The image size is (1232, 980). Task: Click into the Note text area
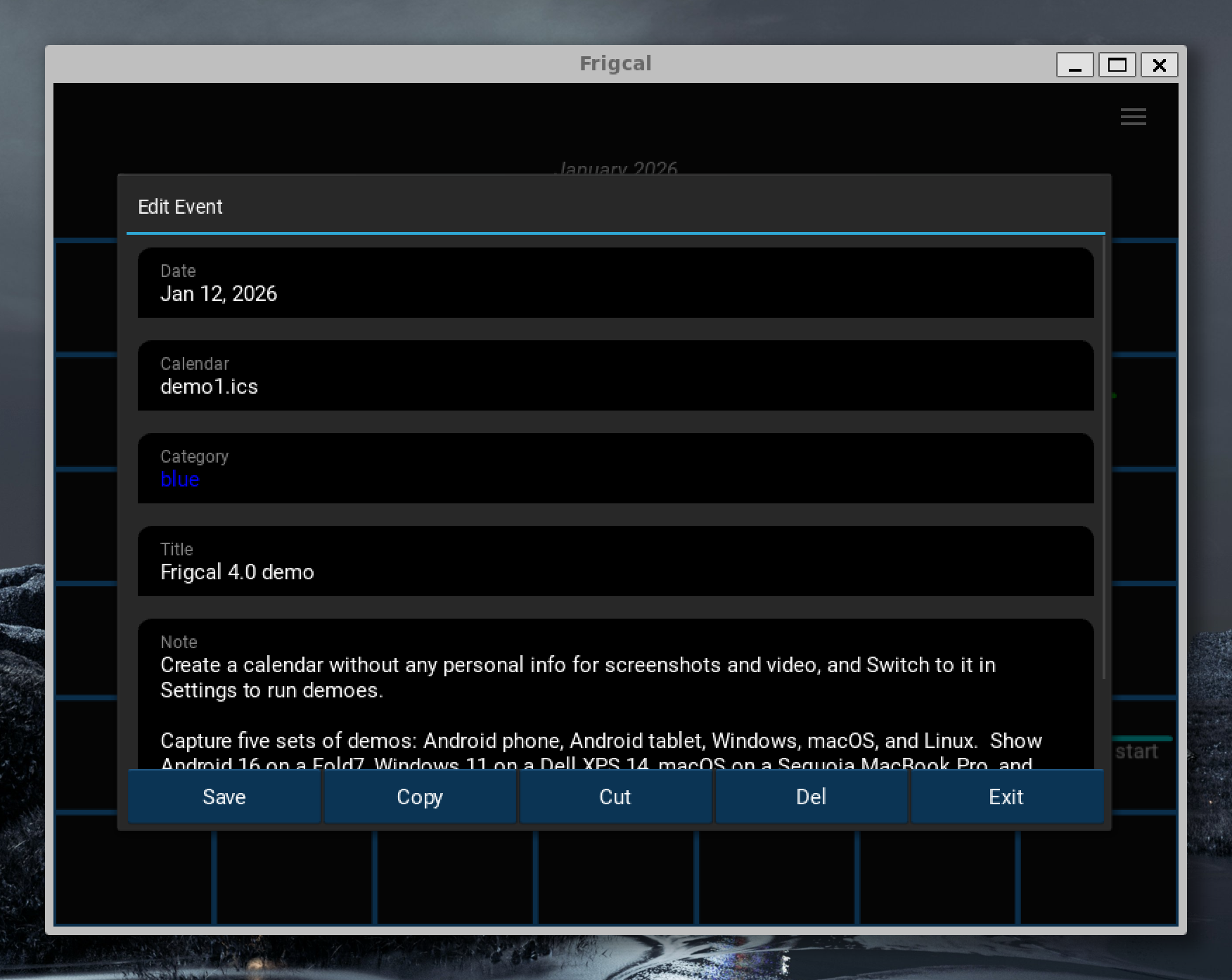click(x=615, y=694)
